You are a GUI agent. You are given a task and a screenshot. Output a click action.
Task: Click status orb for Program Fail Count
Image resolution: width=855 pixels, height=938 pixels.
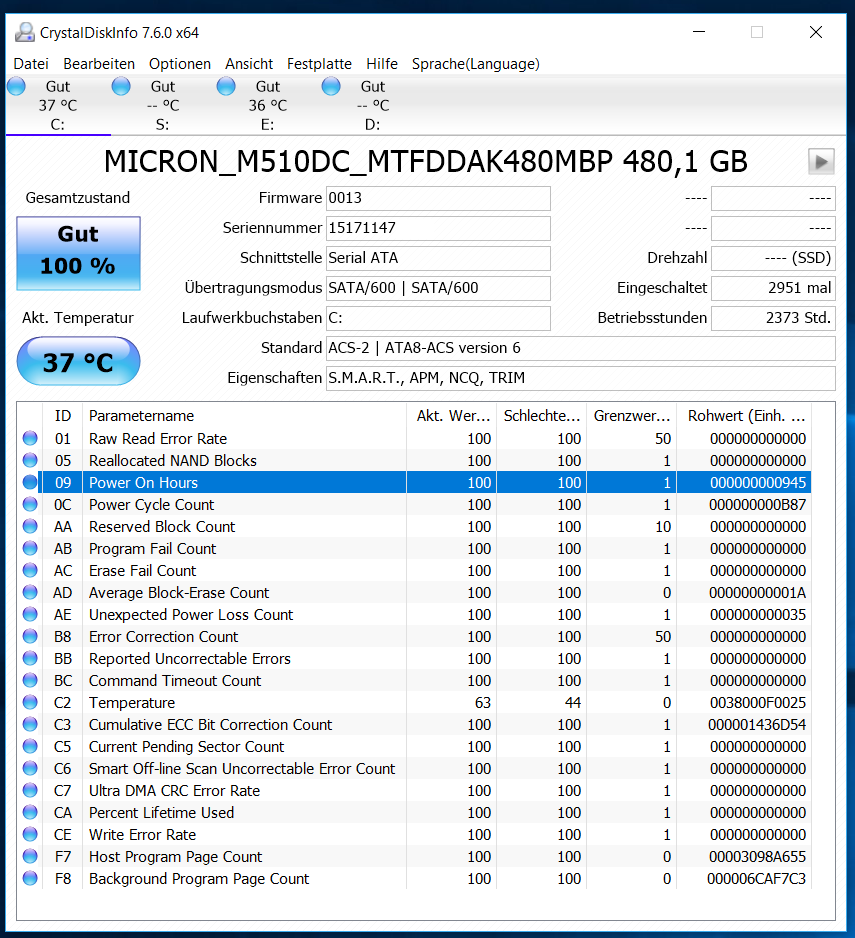click(30, 549)
